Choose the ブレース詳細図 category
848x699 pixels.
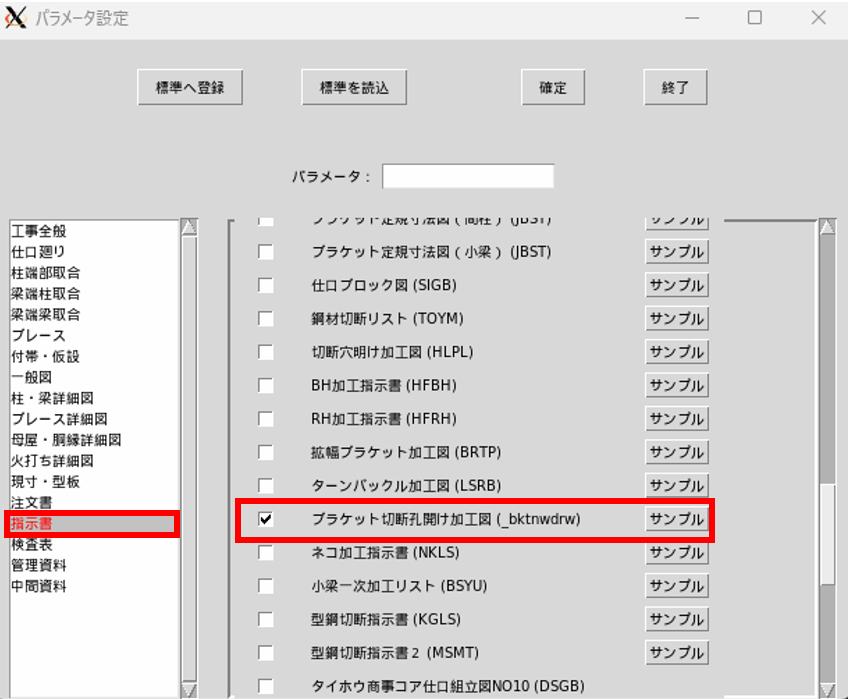[x=59, y=419]
